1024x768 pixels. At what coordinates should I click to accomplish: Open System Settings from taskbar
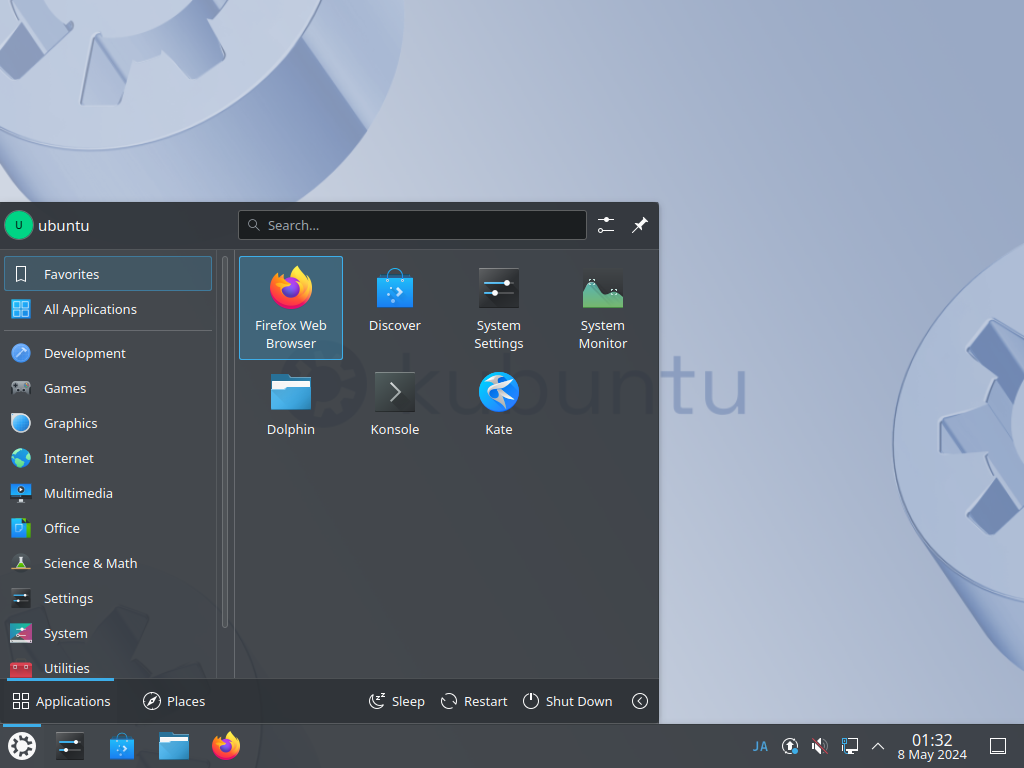[70, 746]
